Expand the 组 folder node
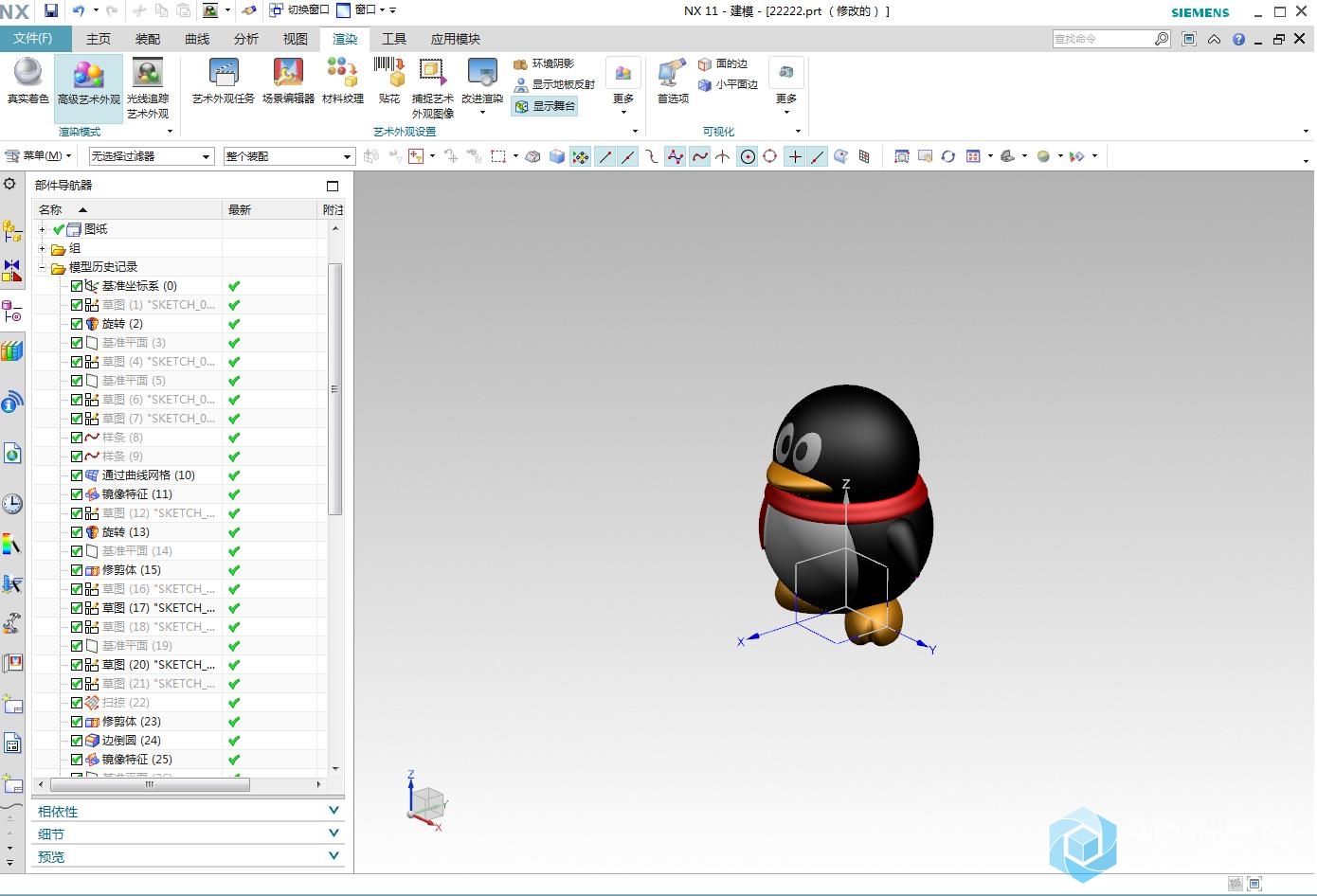Screen dimensions: 1317x896 tap(42, 248)
